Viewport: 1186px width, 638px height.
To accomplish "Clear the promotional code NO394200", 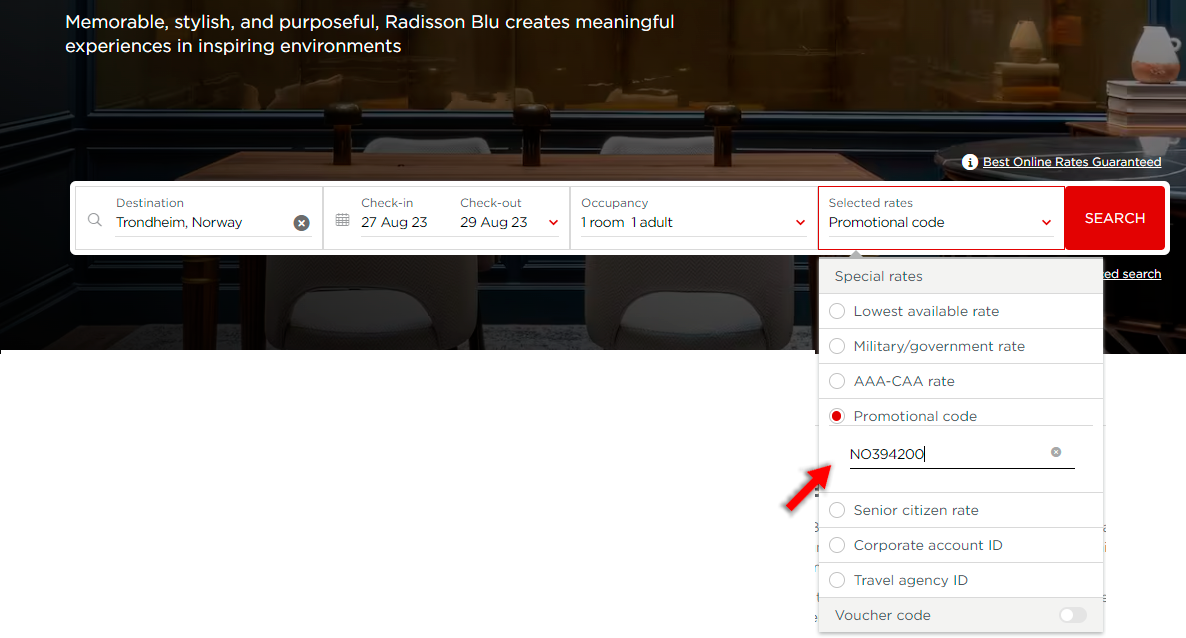I will coord(1056,452).
